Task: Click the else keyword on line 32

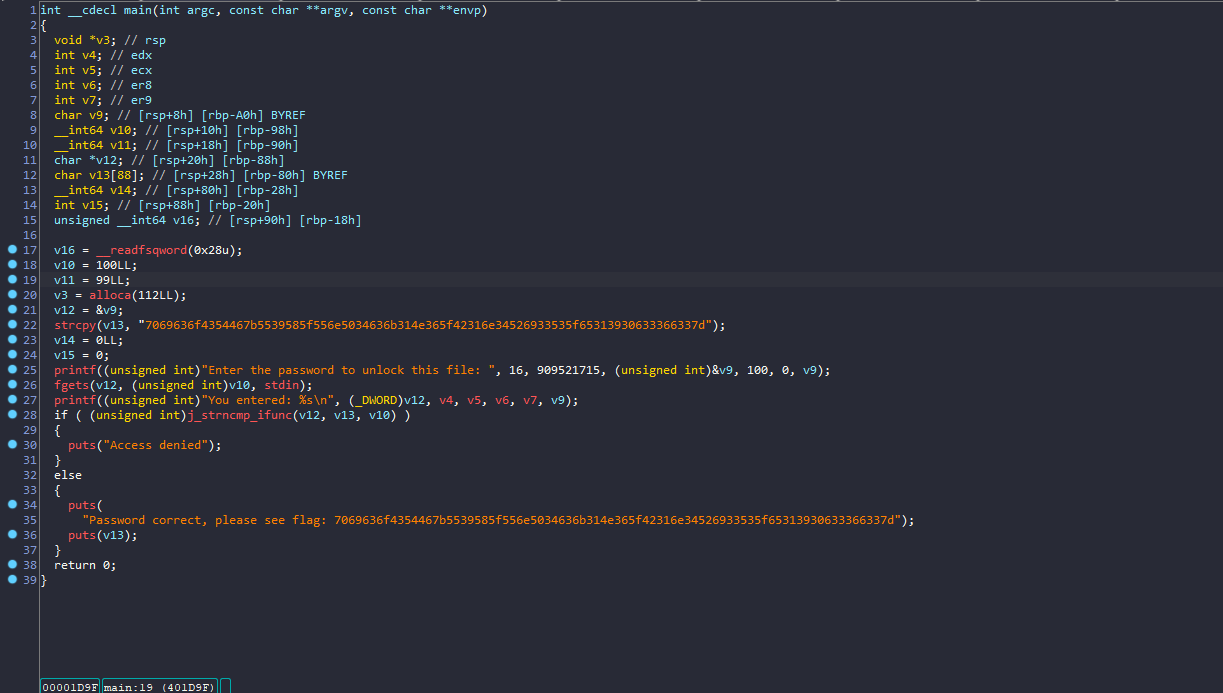Action: [x=68, y=475]
